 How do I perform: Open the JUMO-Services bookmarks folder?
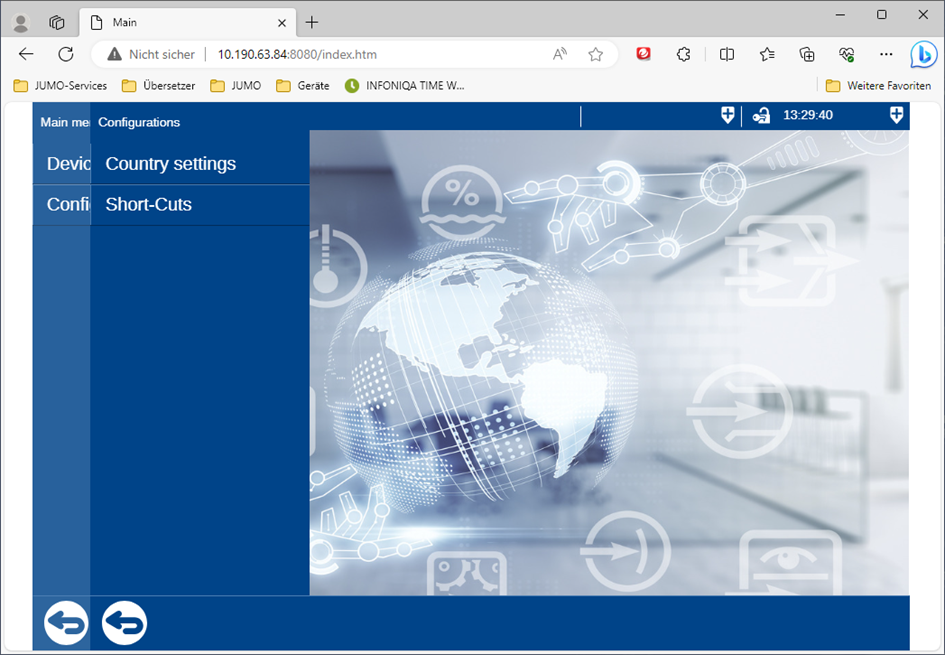(x=61, y=86)
